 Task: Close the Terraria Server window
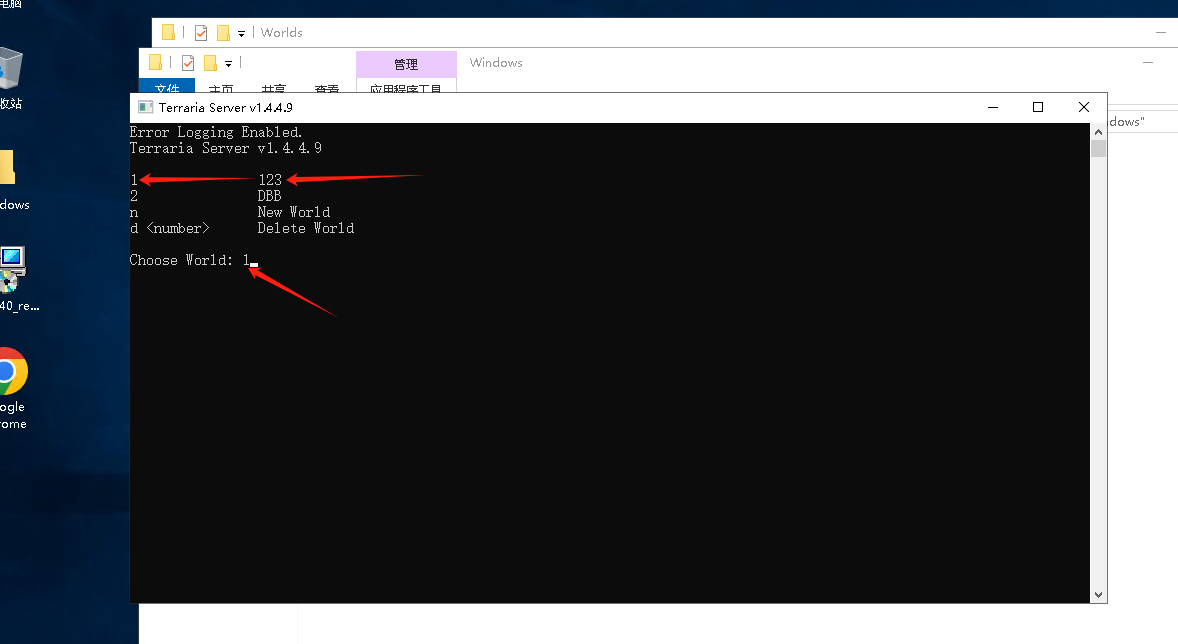click(x=1083, y=107)
